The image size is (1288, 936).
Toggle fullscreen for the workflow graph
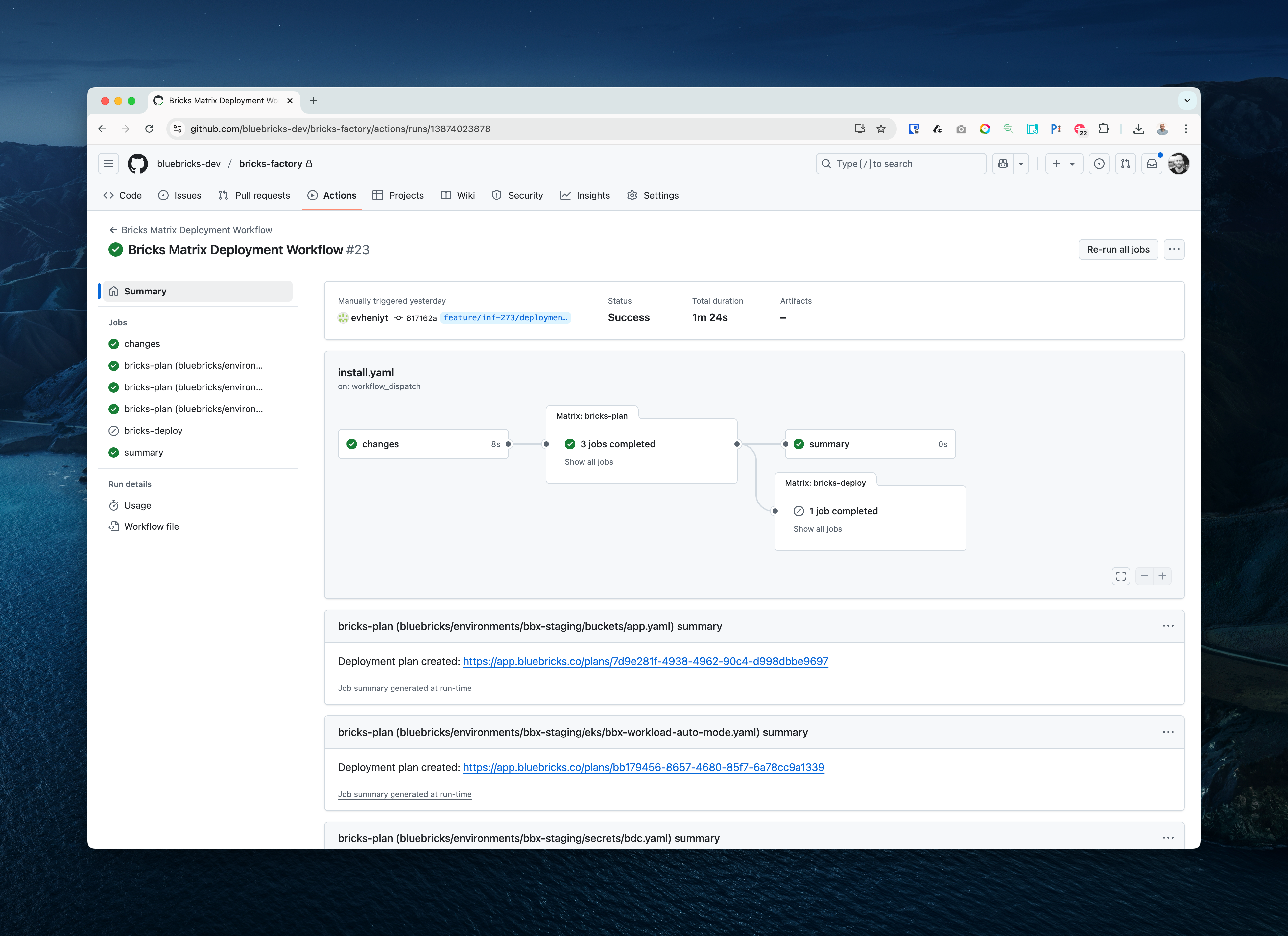tap(1120, 576)
